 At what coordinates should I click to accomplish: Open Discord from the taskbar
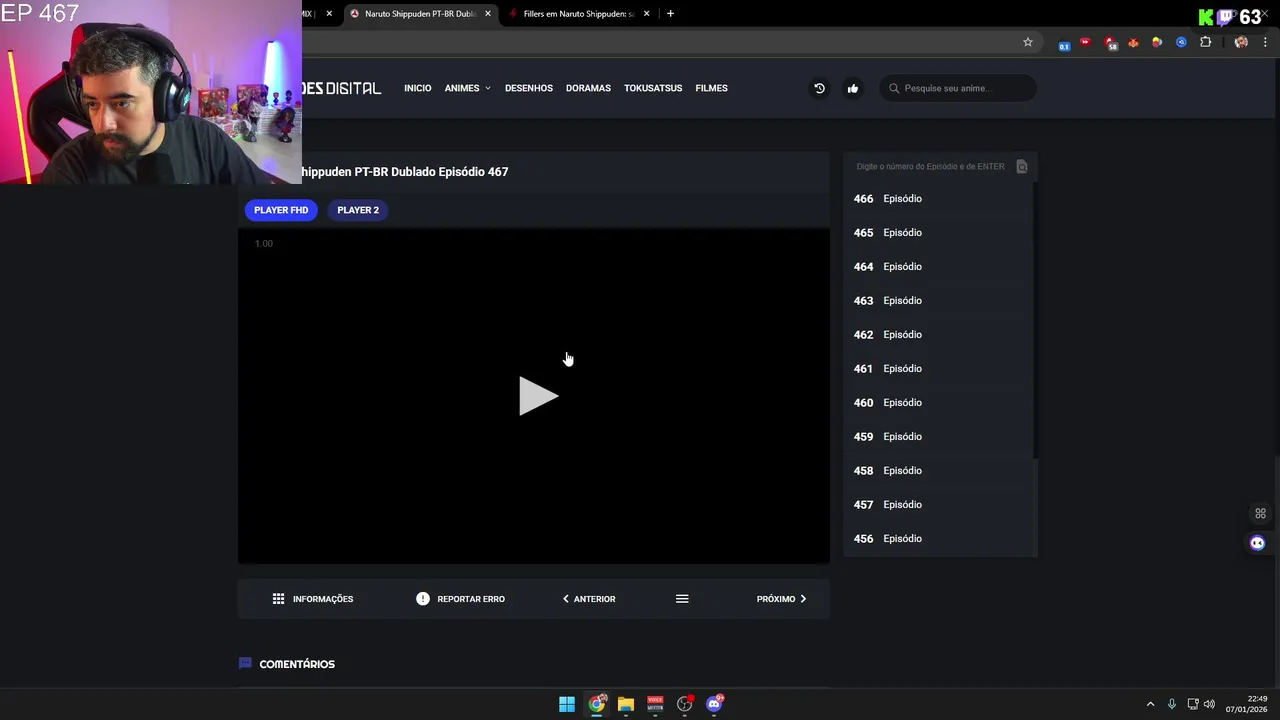point(714,704)
